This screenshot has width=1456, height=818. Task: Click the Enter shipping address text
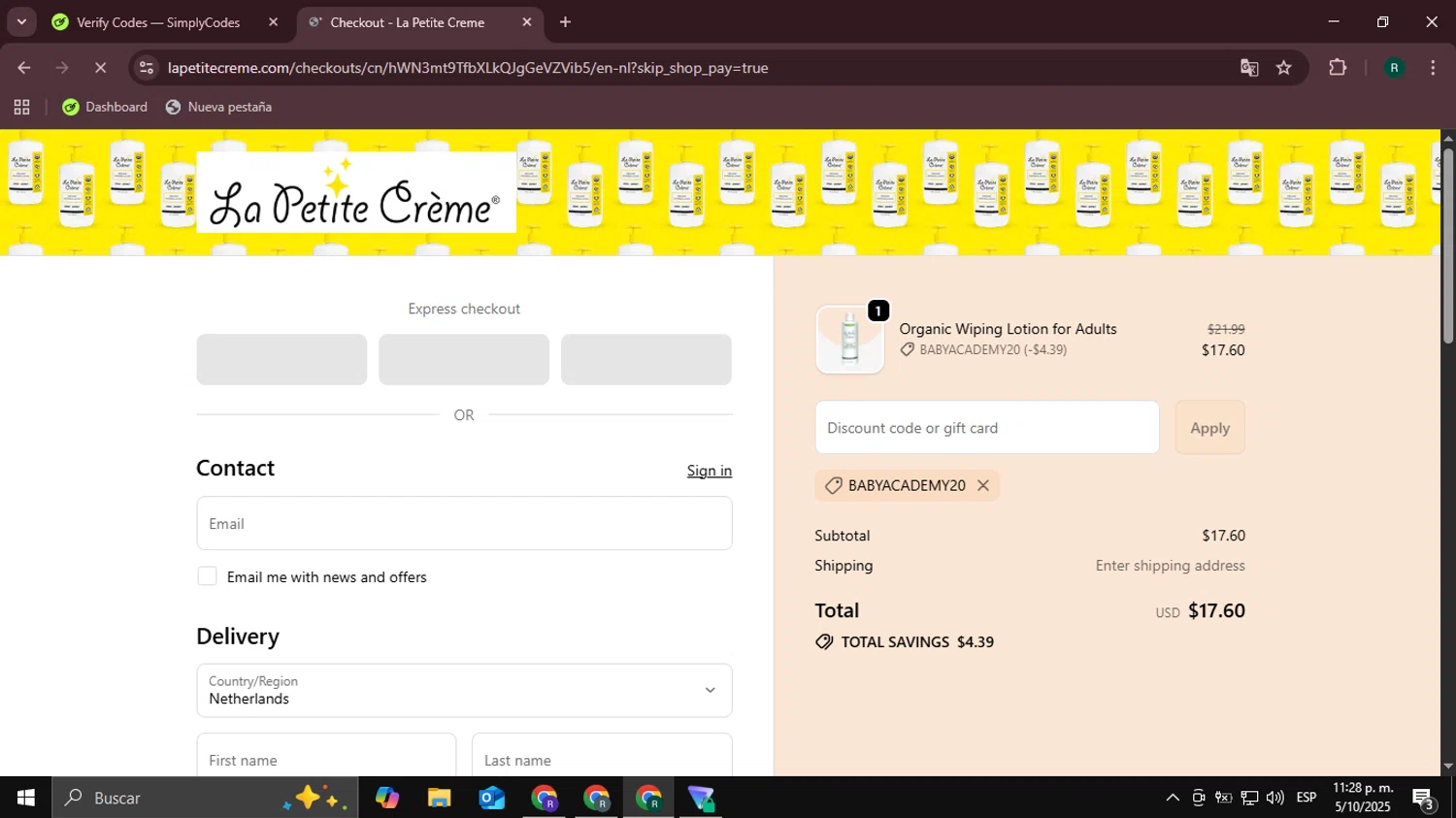click(x=1171, y=566)
